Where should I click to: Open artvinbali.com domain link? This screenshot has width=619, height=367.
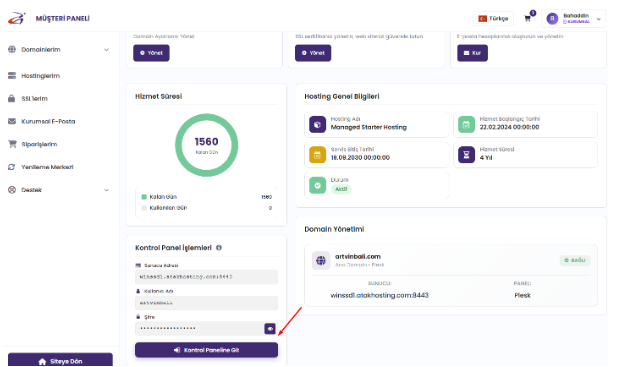pos(358,257)
